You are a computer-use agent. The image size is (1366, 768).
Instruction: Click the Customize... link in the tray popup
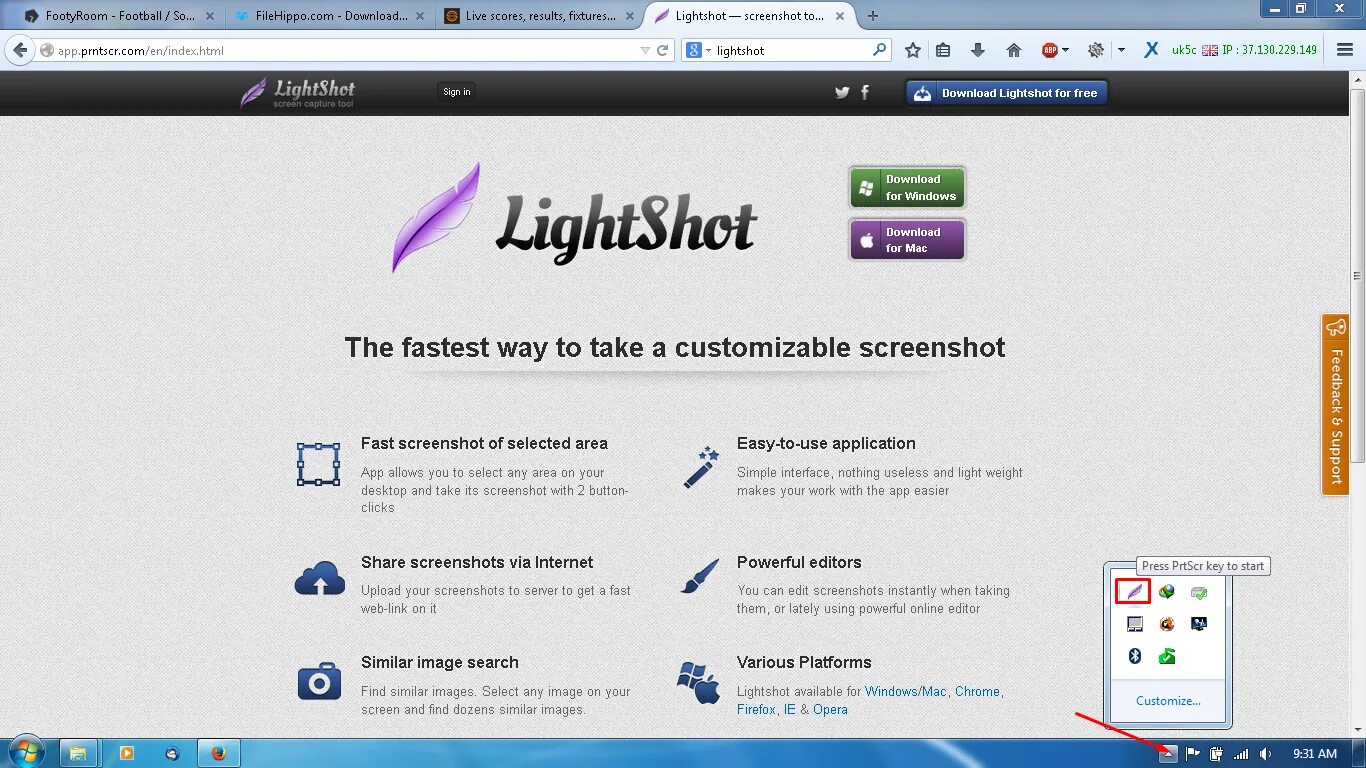tap(1168, 701)
